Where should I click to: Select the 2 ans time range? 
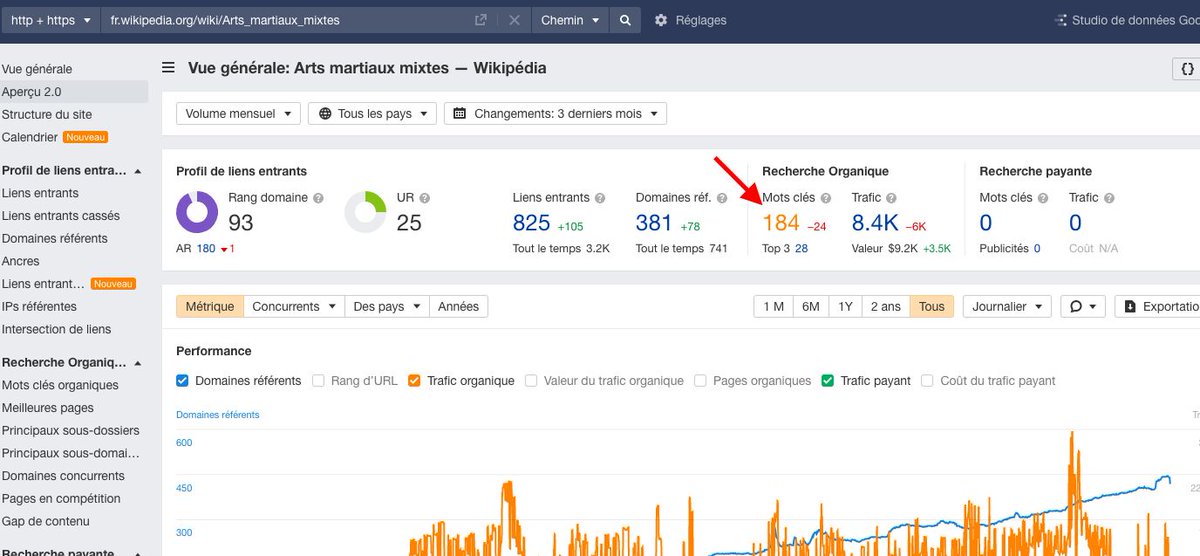click(x=885, y=307)
